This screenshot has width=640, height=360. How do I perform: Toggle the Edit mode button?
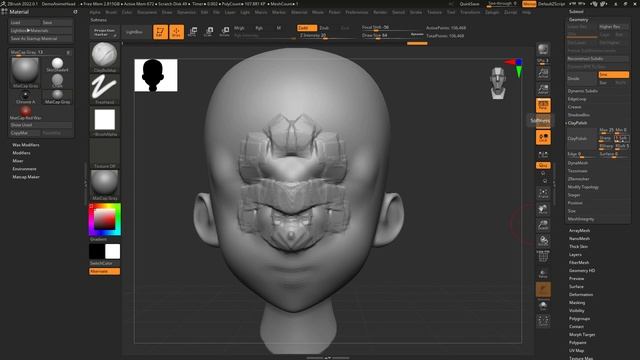pos(160,32)
